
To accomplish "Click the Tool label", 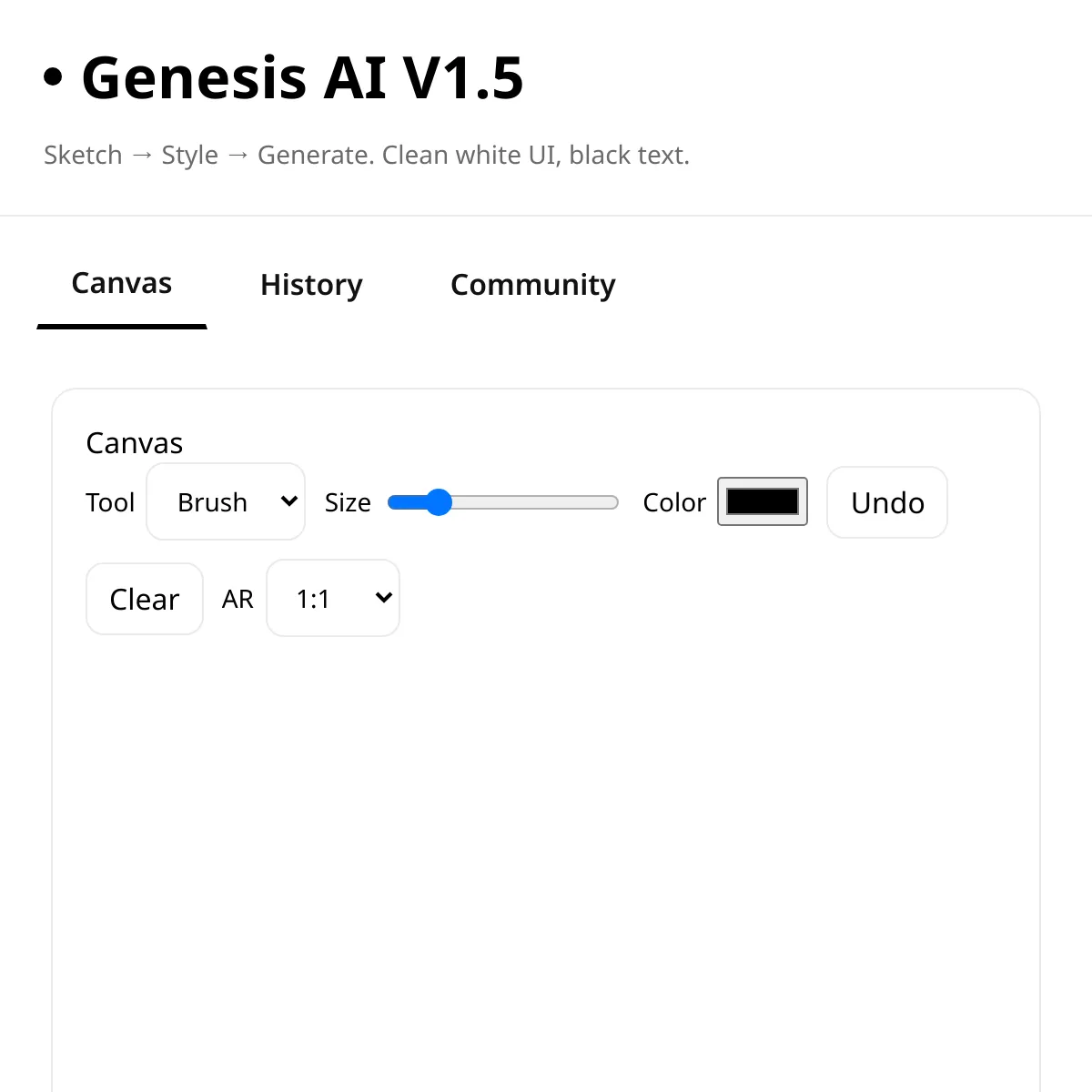I will [x=110, y=502].
